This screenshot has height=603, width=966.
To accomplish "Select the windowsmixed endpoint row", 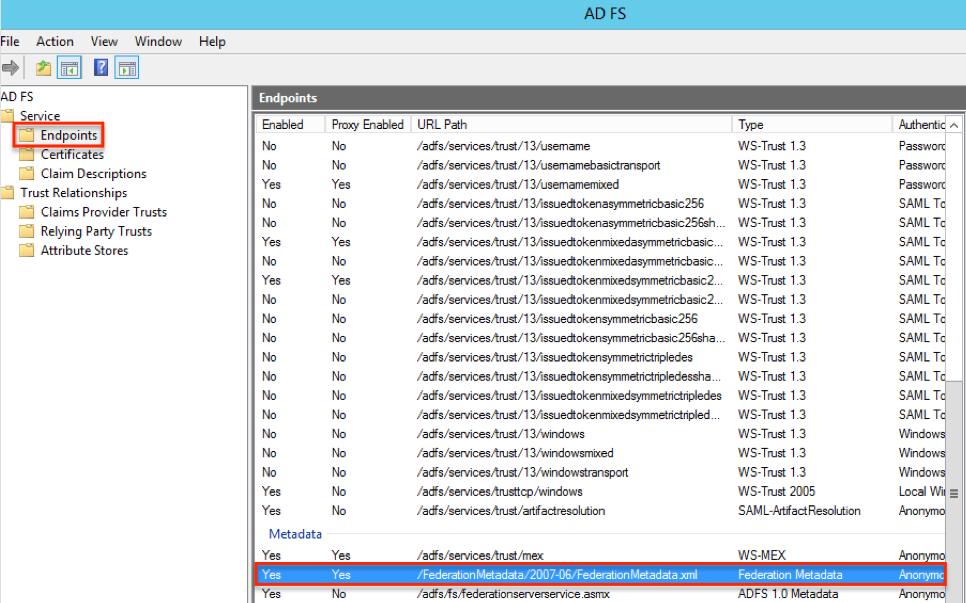I will pyautogui.click(x=601, y=453).
